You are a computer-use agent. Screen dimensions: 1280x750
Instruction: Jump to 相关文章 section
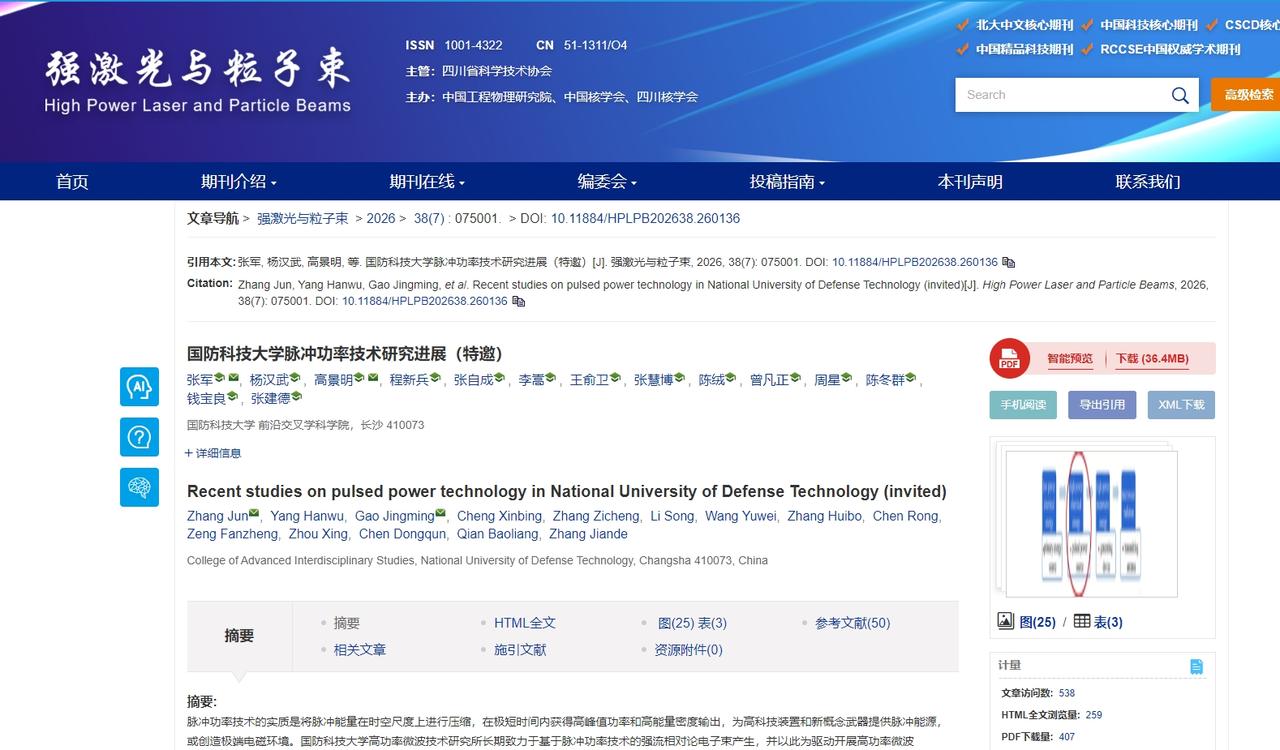360,650
